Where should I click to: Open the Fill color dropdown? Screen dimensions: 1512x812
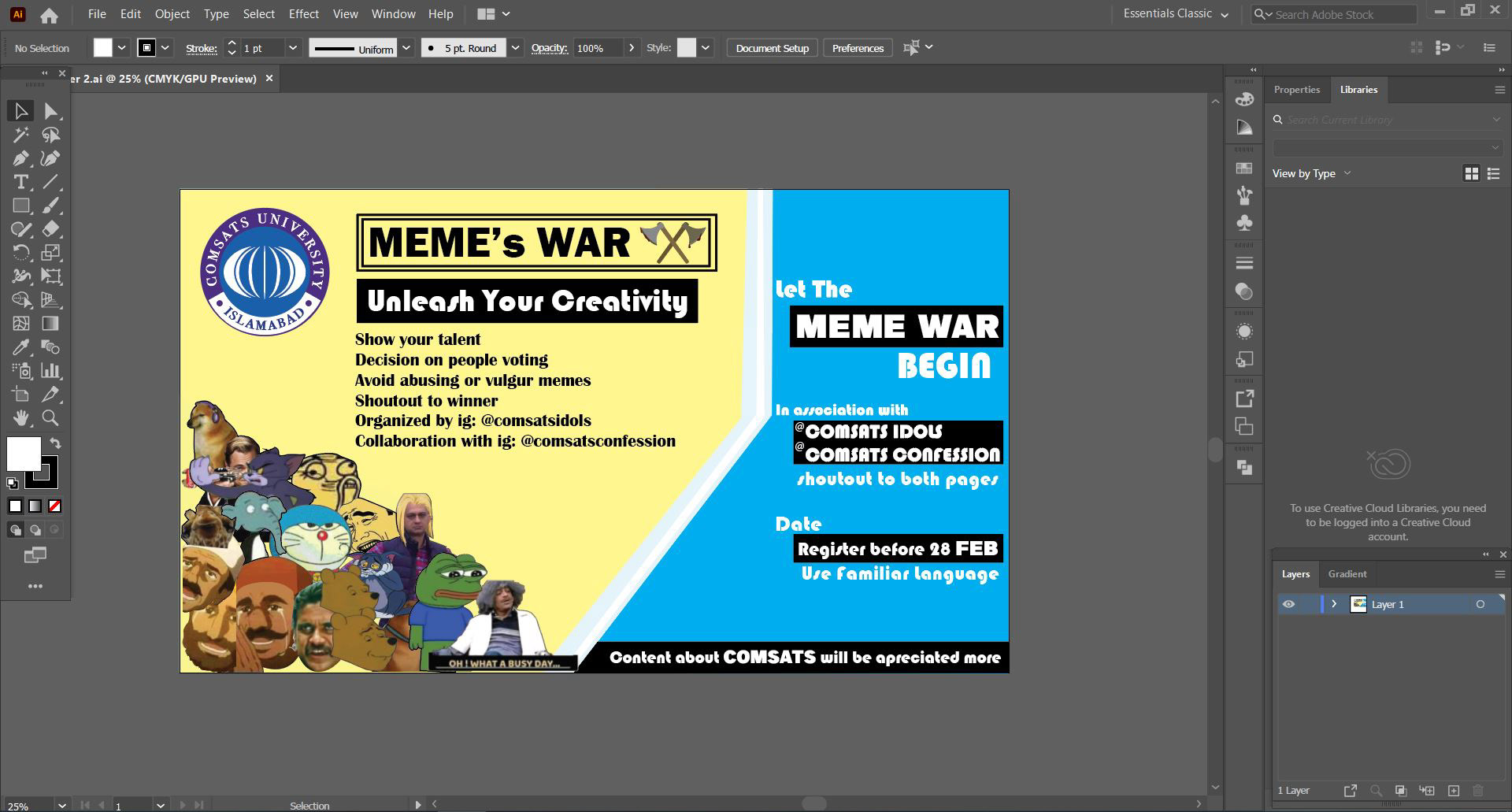(122, 48)
